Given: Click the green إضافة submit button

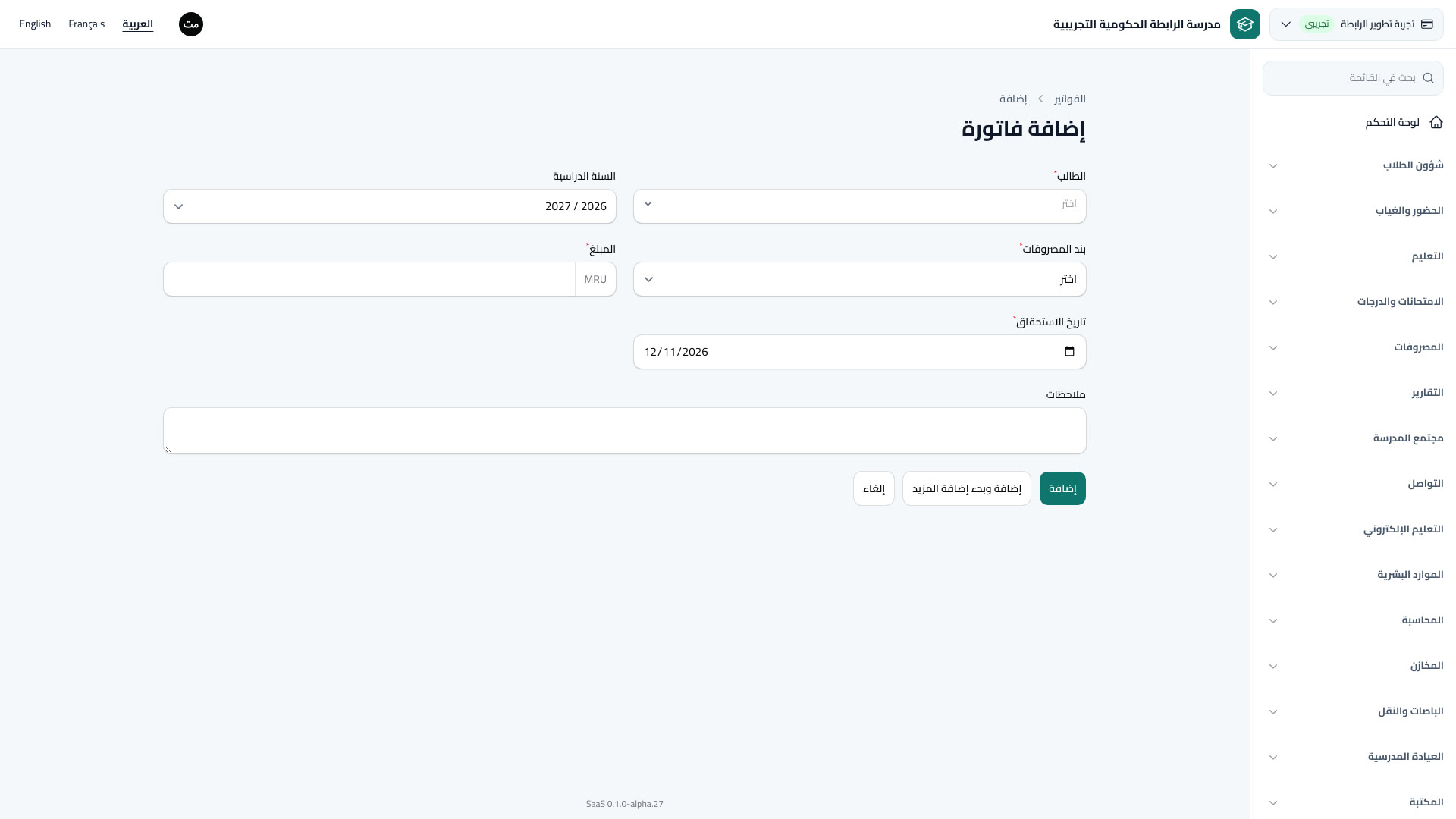Looking at the screenshot, I should tap(1062, 488).
